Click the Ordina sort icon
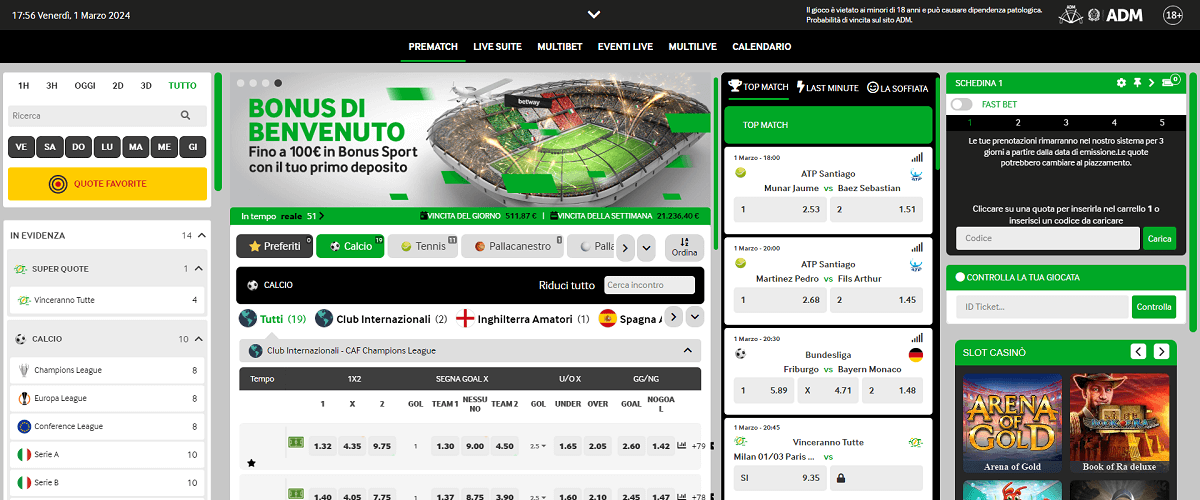This screenshot has width=1200, height=500. pyautogui.click(x=684, y=241)
